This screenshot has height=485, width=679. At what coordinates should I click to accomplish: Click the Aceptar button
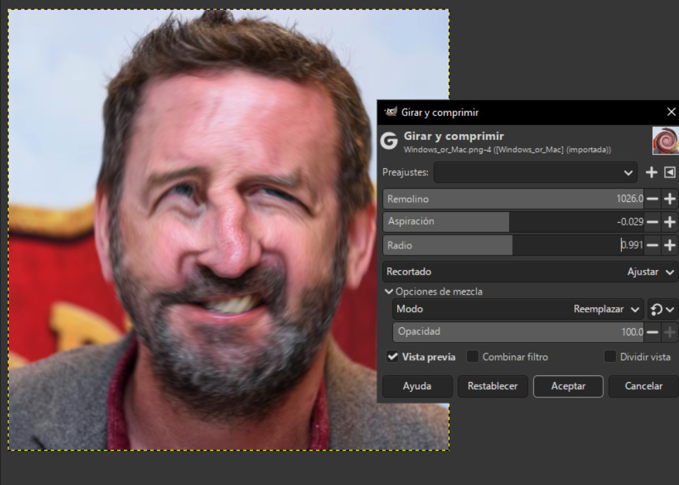tap(567, 386)
